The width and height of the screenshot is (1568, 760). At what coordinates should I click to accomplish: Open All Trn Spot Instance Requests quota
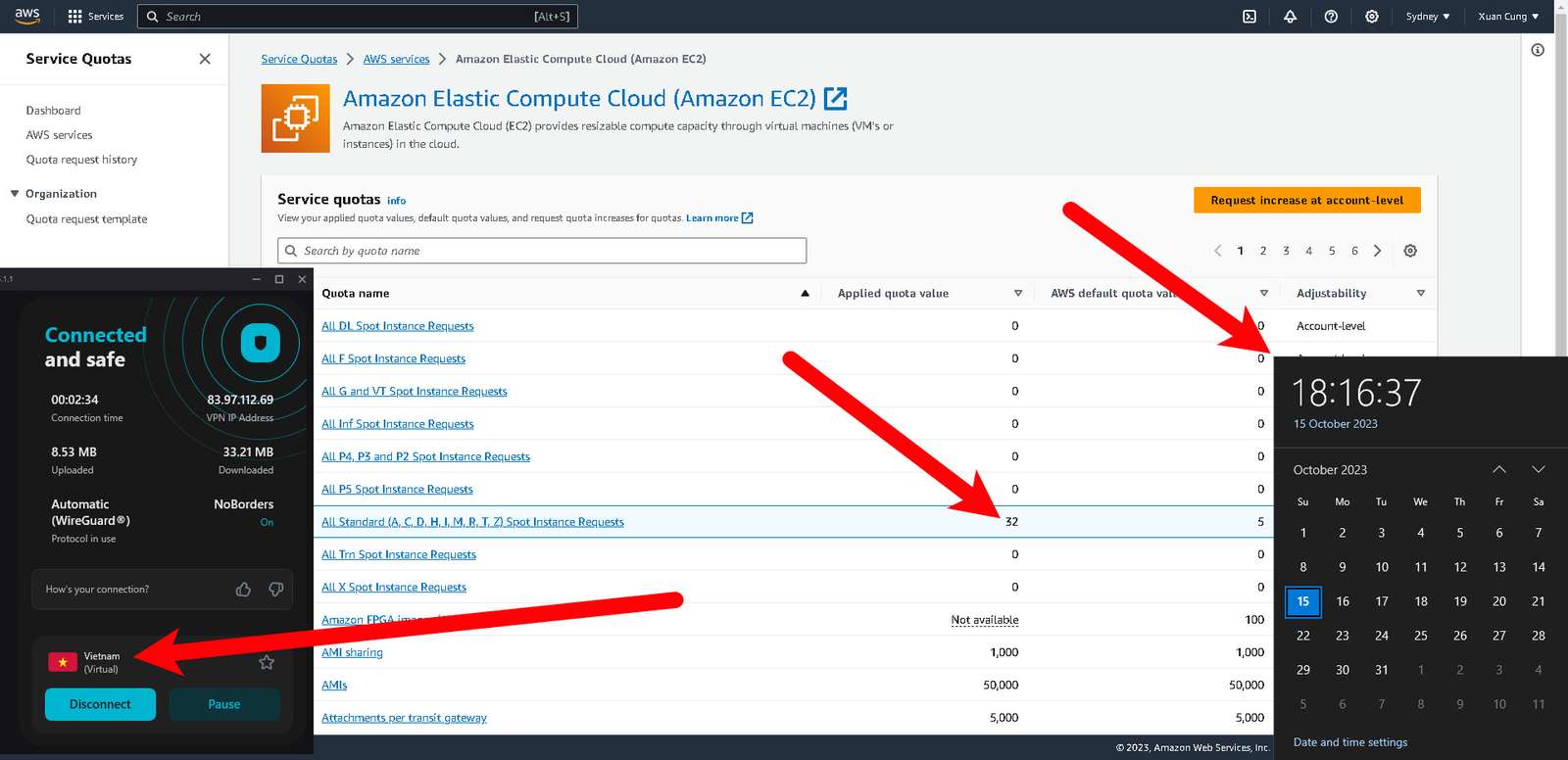(399, 554)
